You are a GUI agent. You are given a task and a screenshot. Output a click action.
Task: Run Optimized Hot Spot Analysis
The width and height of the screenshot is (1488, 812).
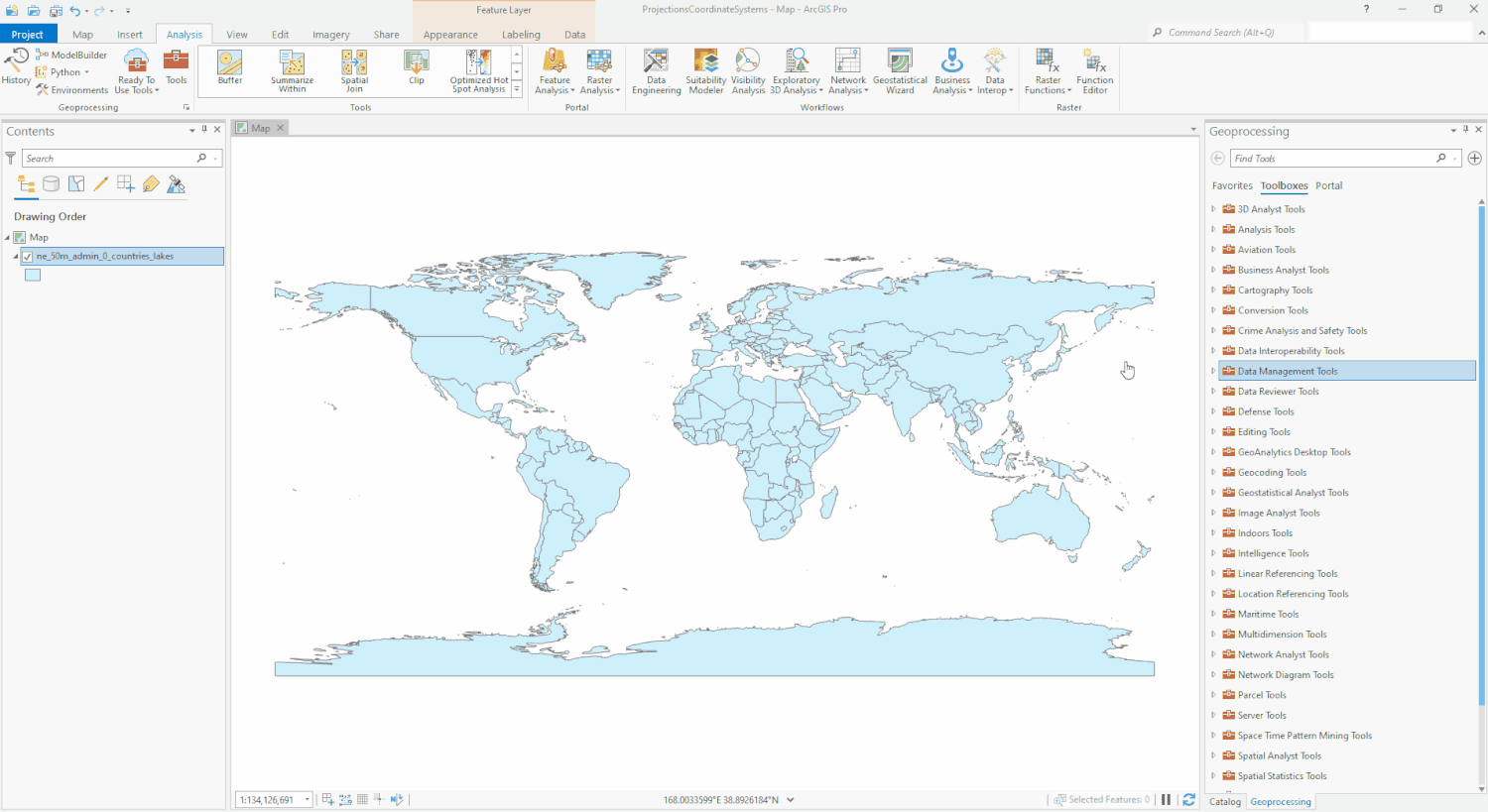pos(478,69)
